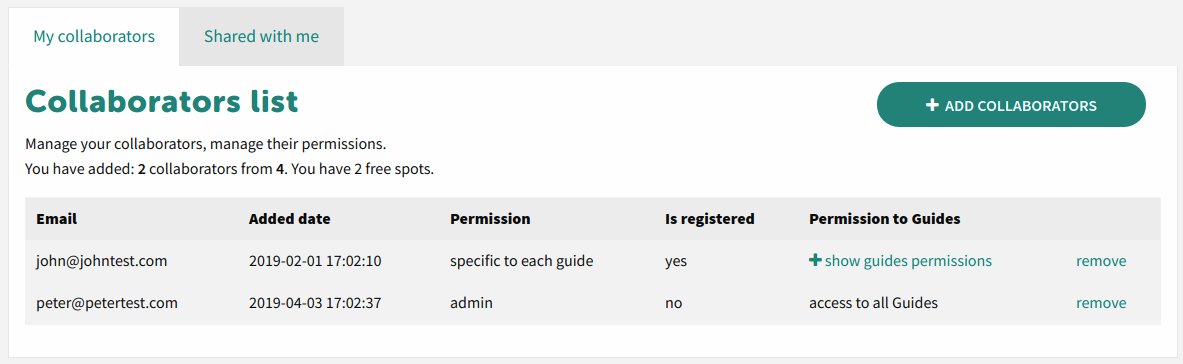Image resolution: width=1183 pixels, height=364 pixels.
Task: Click the specific to each guide permission
Action: tap(521, 261)
